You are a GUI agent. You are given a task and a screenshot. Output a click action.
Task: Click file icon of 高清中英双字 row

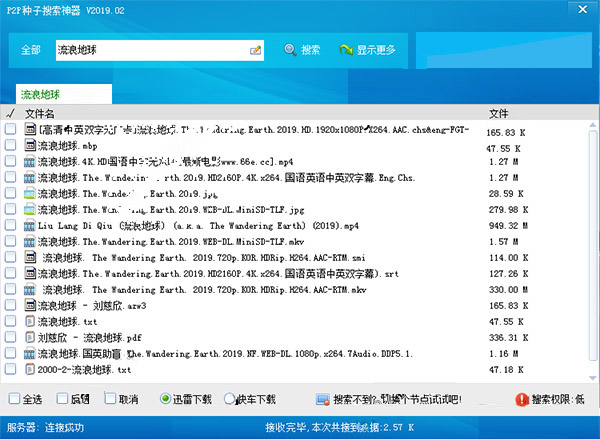30,129
